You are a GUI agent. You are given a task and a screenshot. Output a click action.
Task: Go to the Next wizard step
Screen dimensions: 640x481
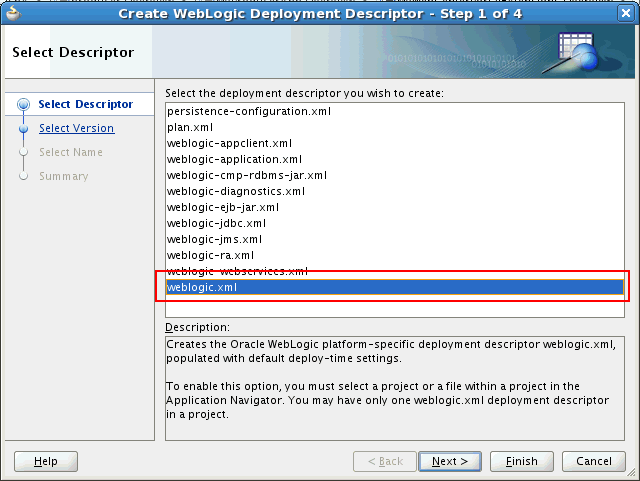450,461
